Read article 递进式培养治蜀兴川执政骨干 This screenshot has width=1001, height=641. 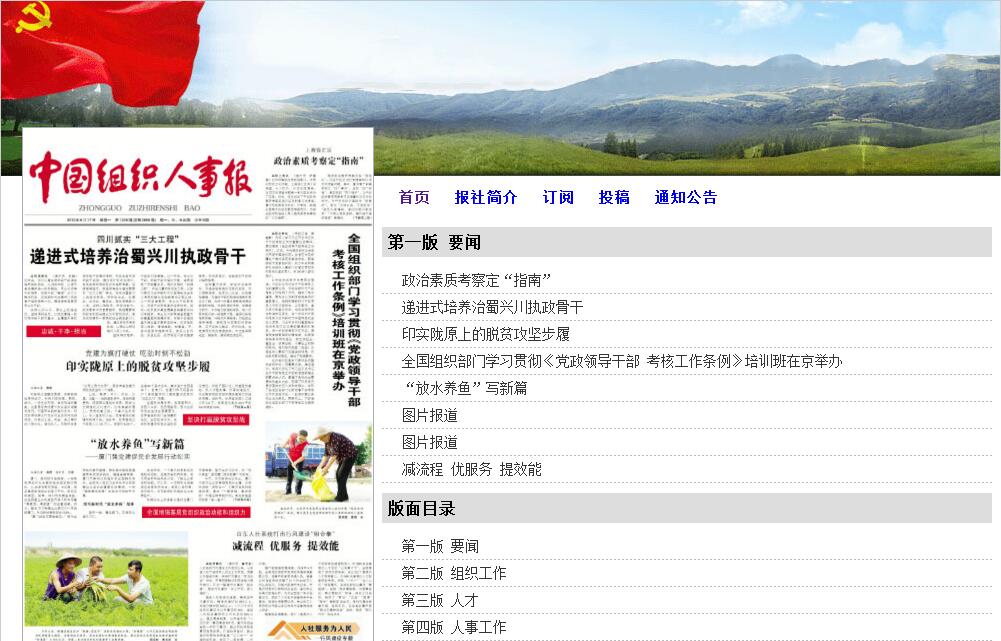click(x=492, y=307)
